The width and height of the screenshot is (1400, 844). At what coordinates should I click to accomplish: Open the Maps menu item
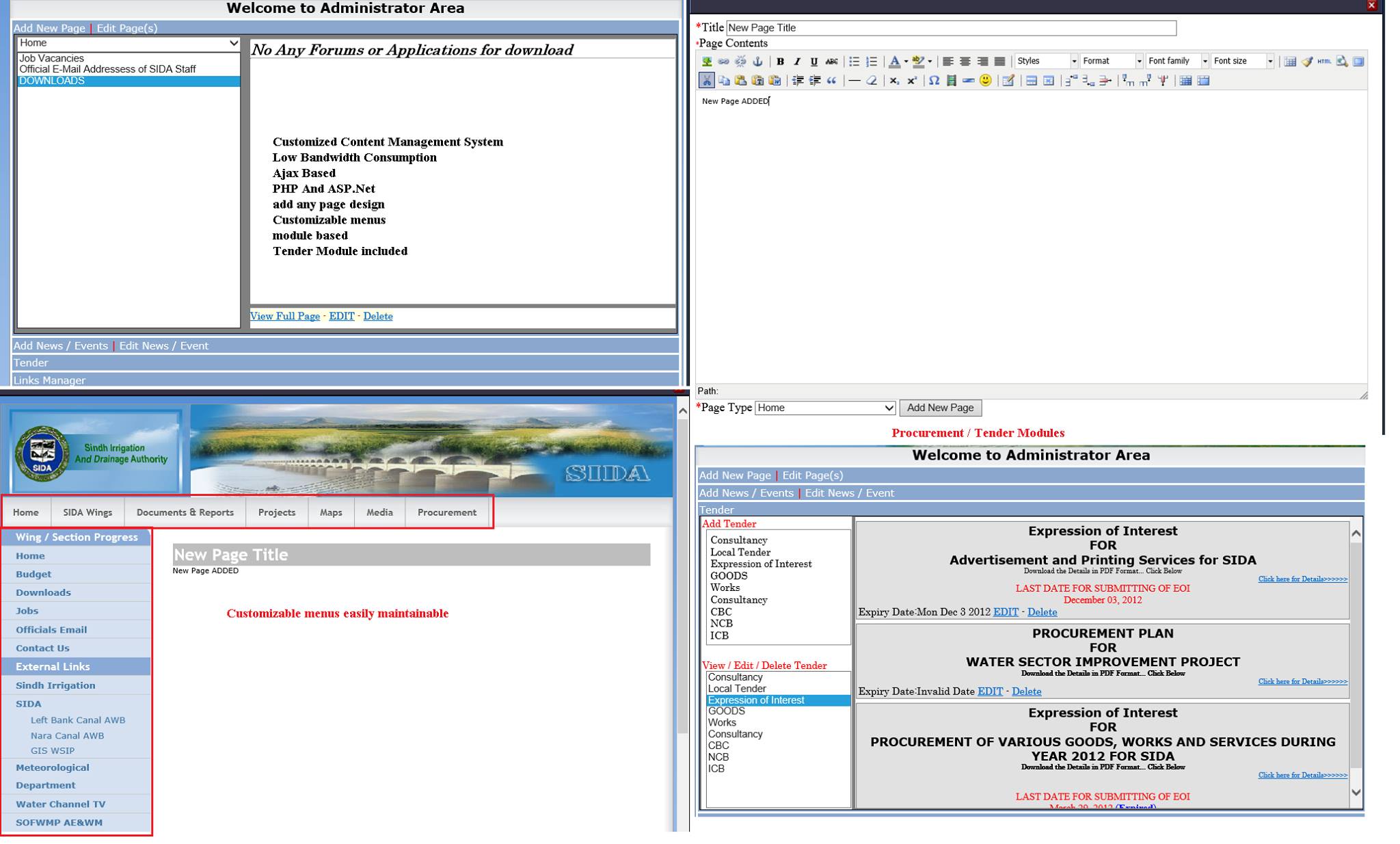(331, 512)
